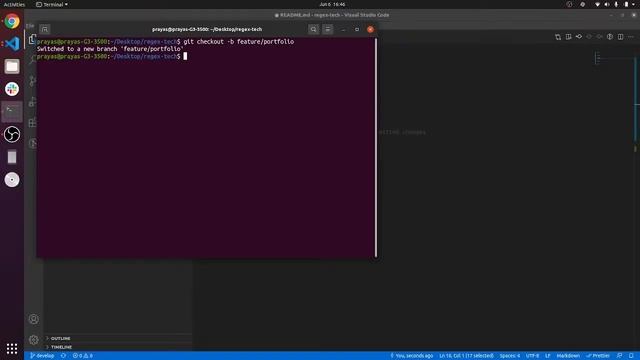This screenshot has height=360, width=640.
Task: Click Prettier in status bar
Action: 598,356
